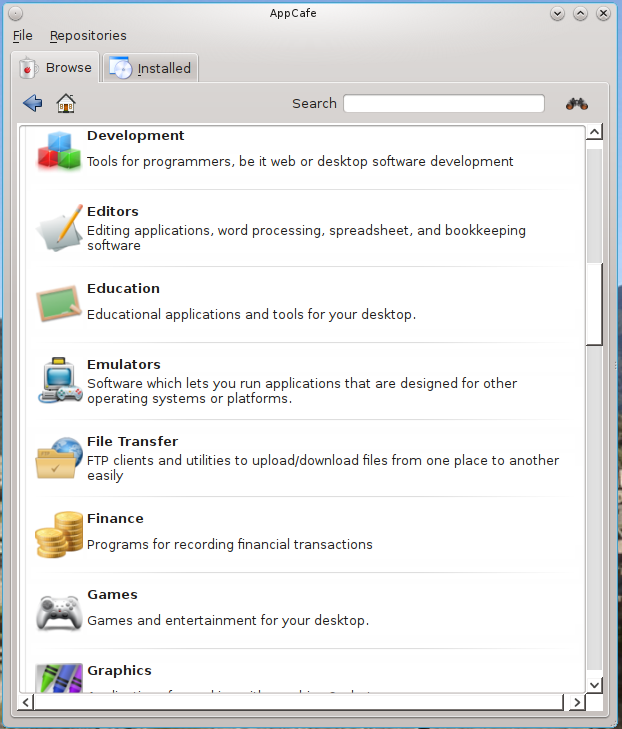Screen dimensions: 622x729
Task: Click 'FTP clients and utilities' description
Action: pos(323,468)
